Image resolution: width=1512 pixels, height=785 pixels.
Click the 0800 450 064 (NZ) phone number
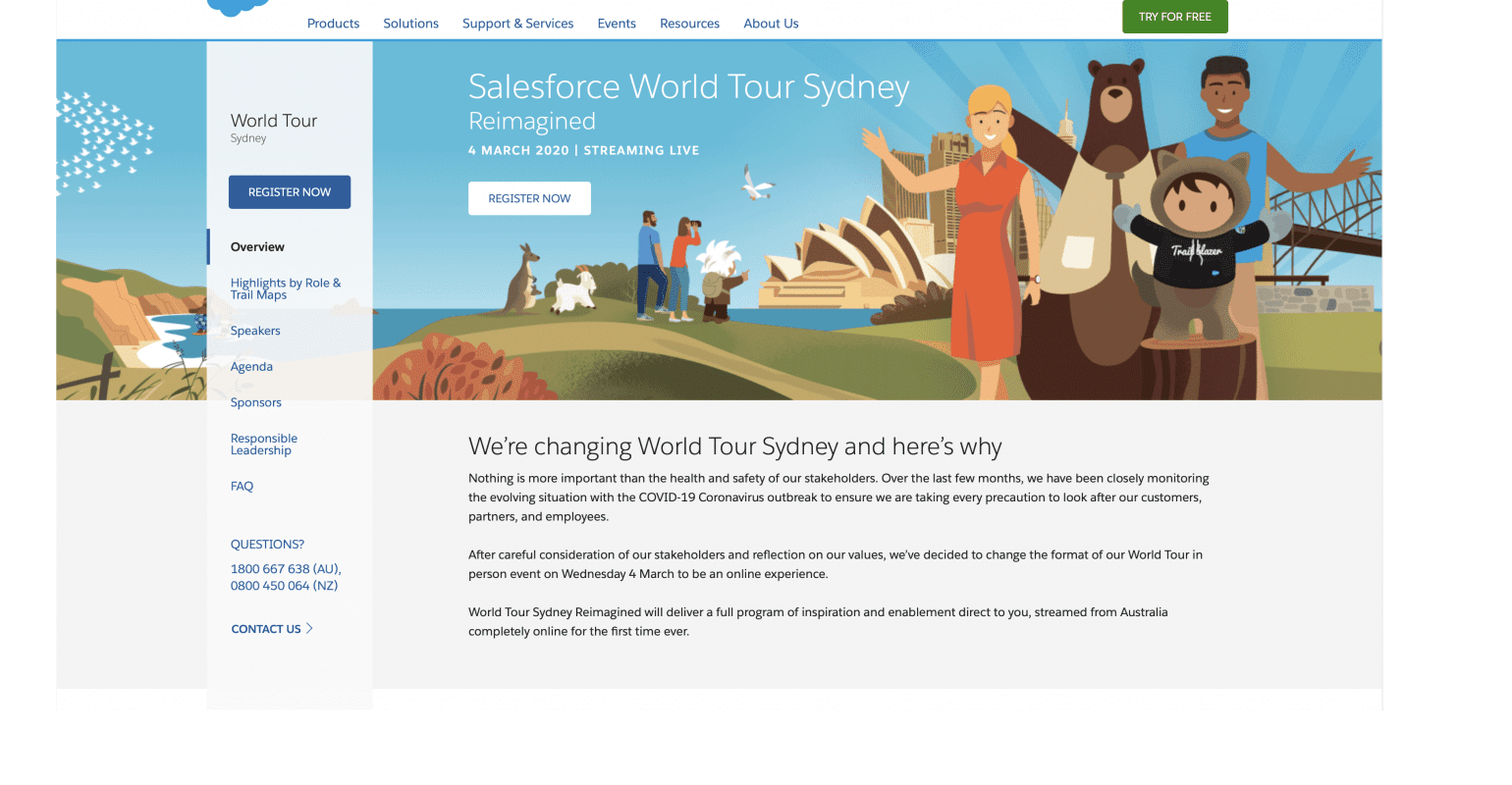[x=284, y=586]
